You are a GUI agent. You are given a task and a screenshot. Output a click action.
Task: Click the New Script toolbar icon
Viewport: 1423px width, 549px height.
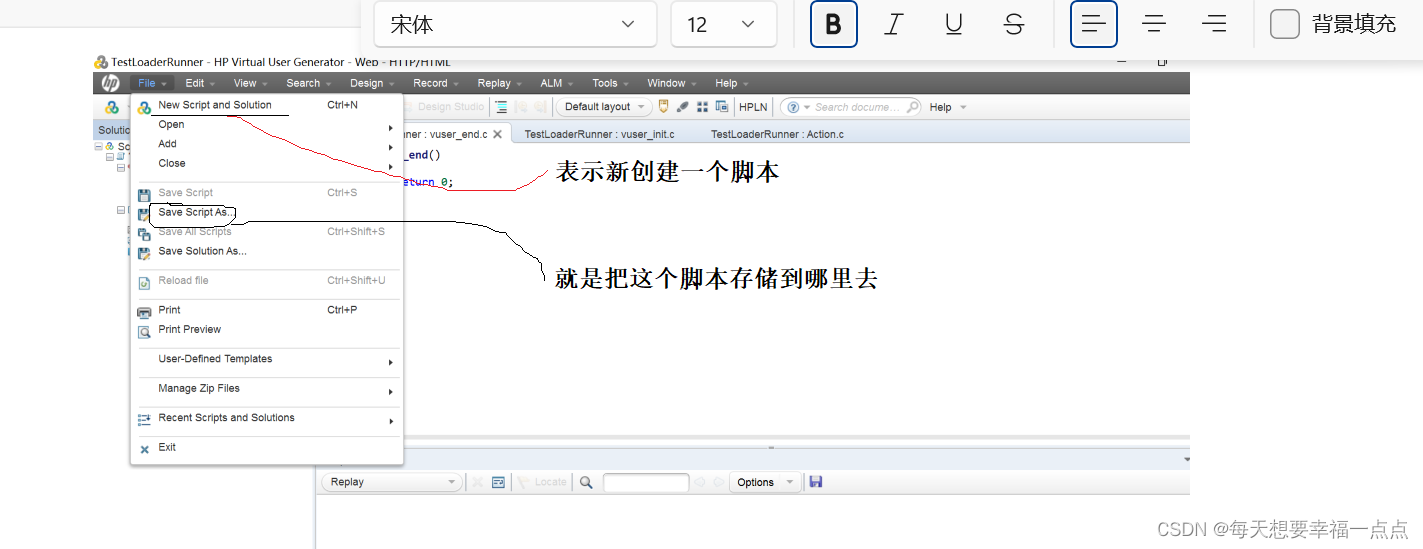[x=112, y=107]
